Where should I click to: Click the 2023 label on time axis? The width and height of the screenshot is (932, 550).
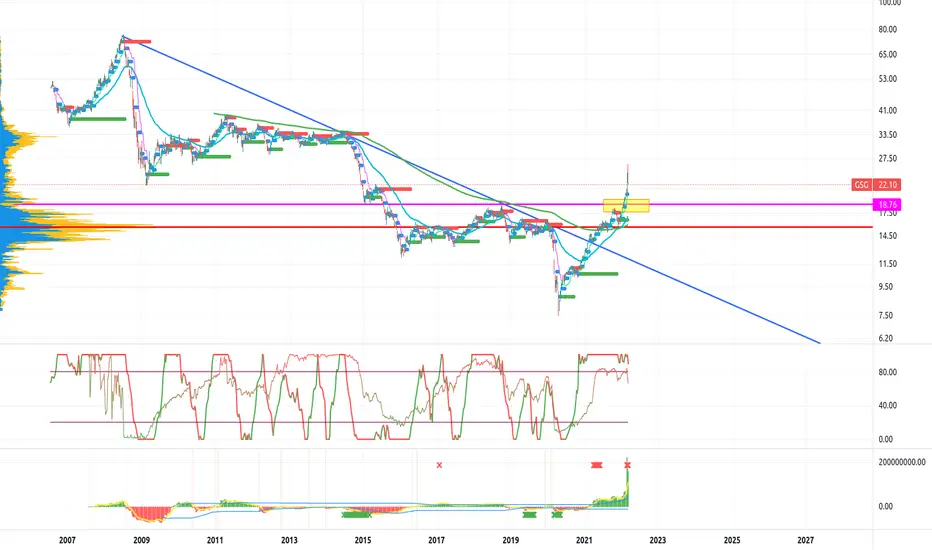pos(658,540)
